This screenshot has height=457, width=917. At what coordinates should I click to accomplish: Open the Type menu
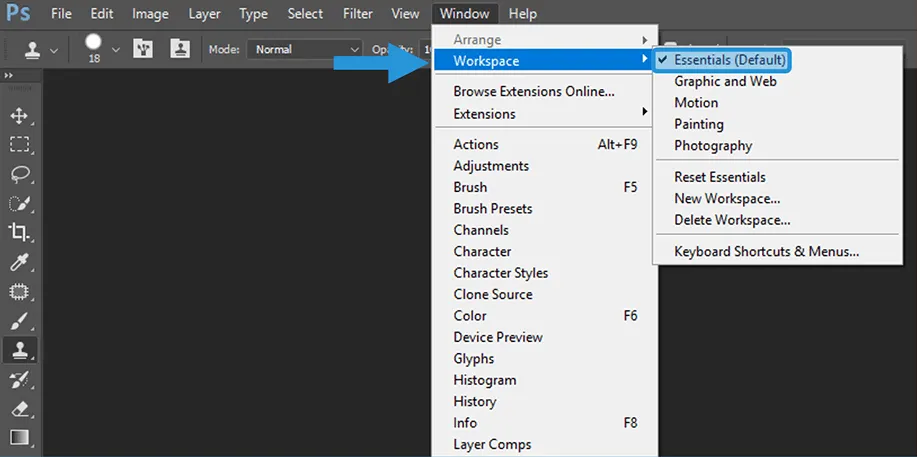pos(253,13)
